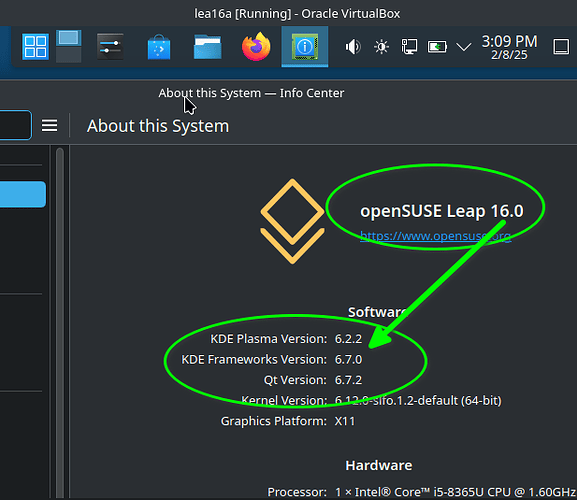
Task: Select the Kernel Version value text
Action: [418, 400]
